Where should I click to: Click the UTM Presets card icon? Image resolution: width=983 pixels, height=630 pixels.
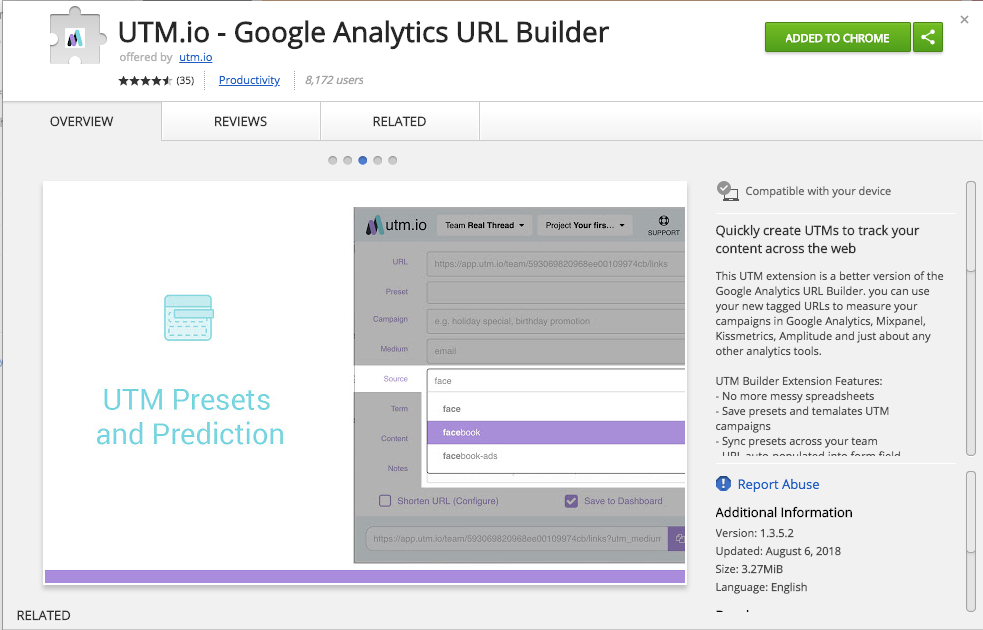188,318
